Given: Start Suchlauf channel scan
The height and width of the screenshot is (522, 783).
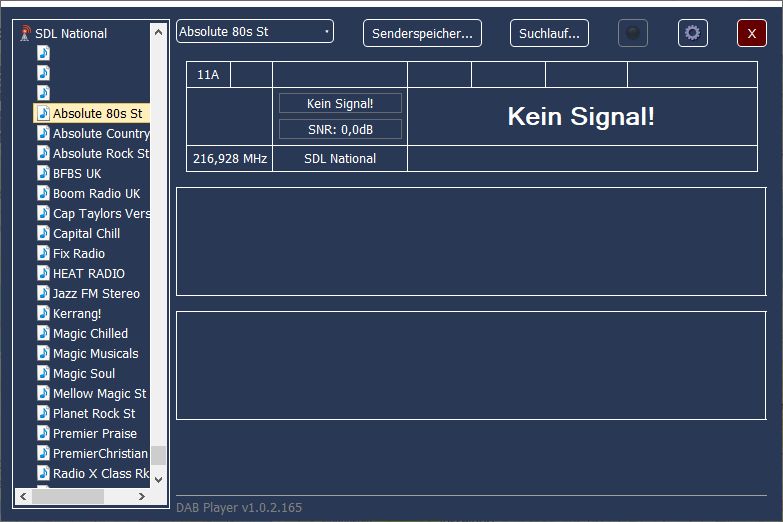Looking at the screenshot, I should (549, 33).
